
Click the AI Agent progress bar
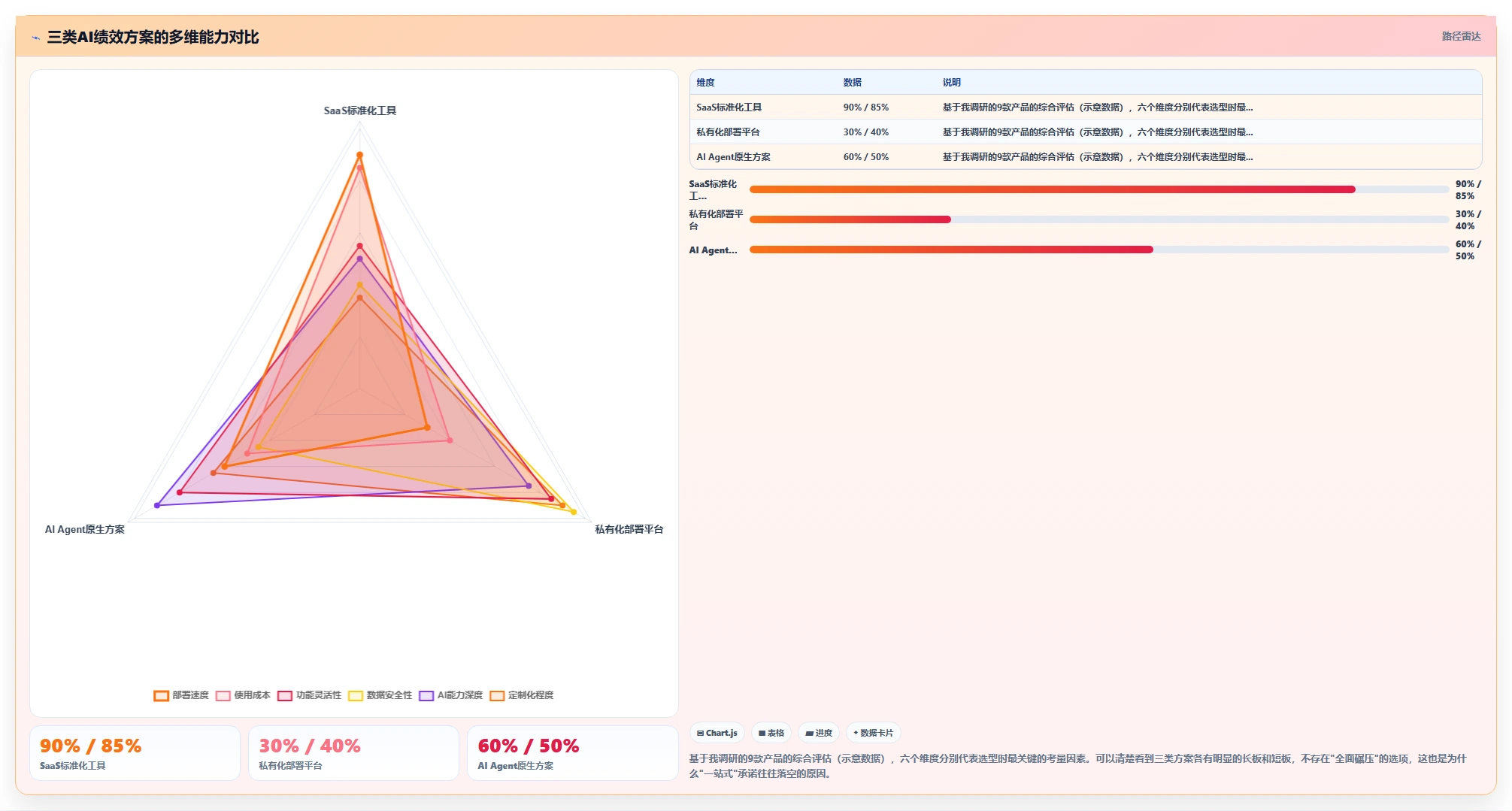(x=1099, y=250)
